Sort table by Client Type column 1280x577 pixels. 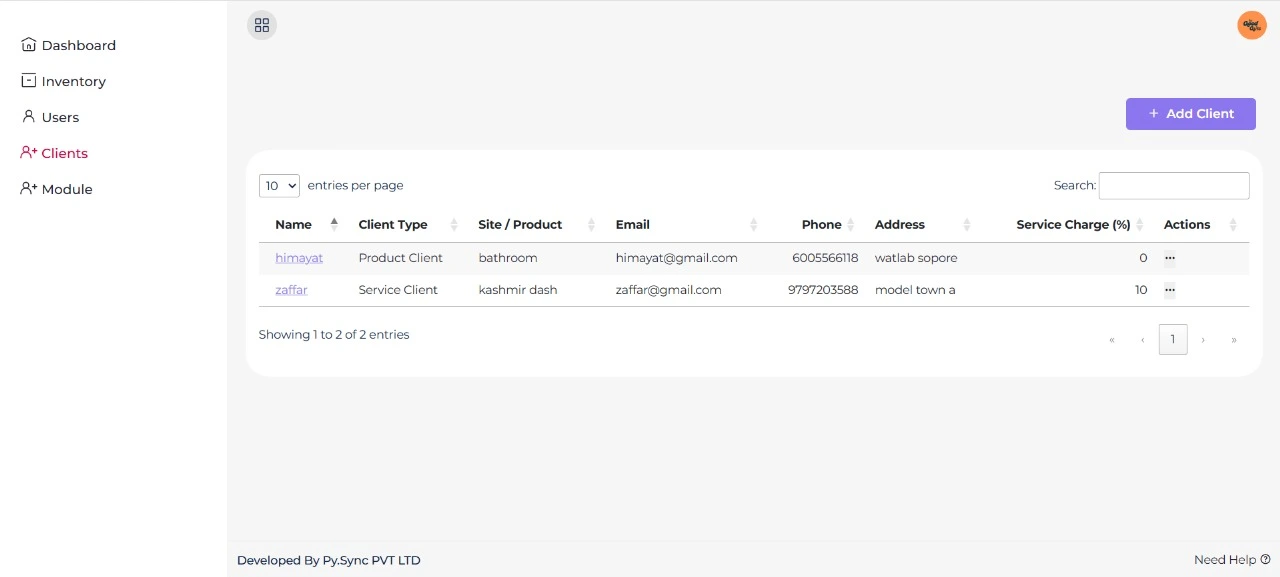point(393,225)
